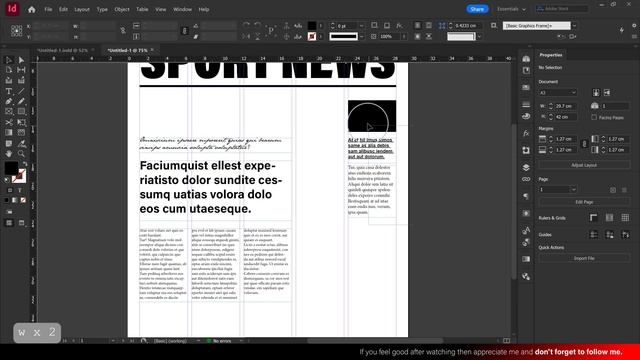Toggle lock guides button
Image resolution: width=640 pixels, height=360 pixels.
pos(609,234)
